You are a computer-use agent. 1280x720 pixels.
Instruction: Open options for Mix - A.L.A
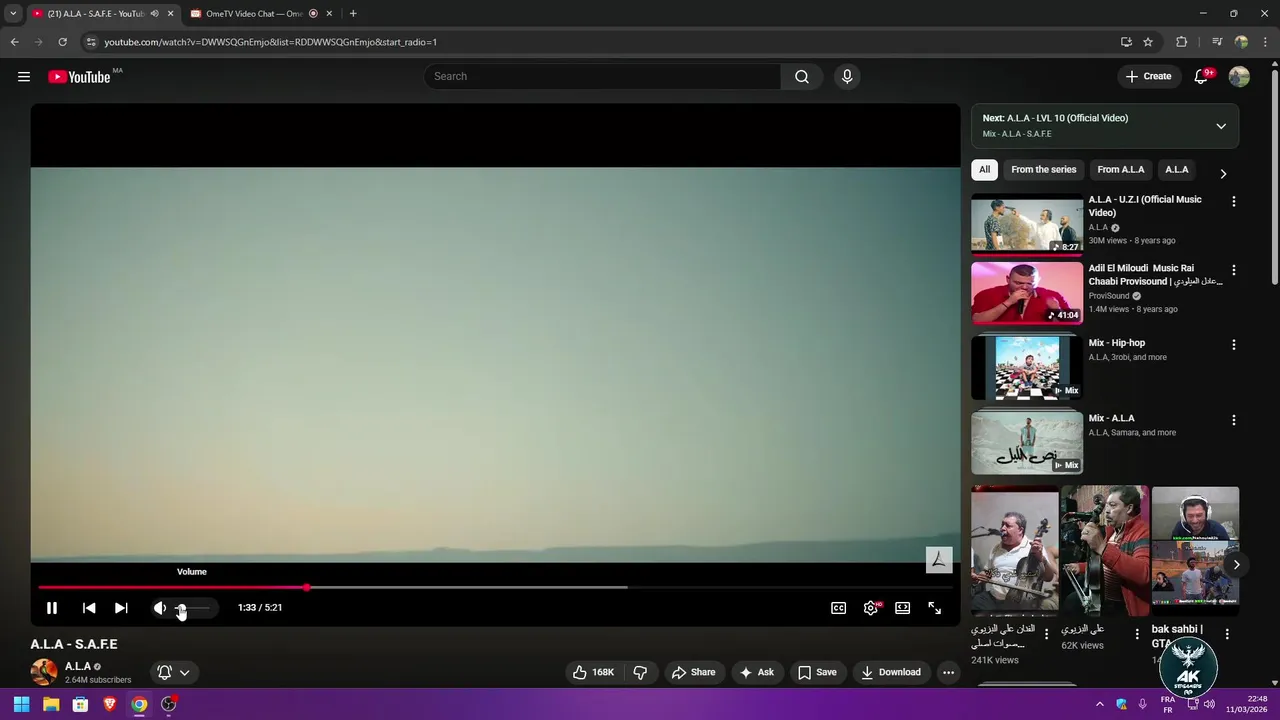pyautogui.click(x=1233, y=421)
